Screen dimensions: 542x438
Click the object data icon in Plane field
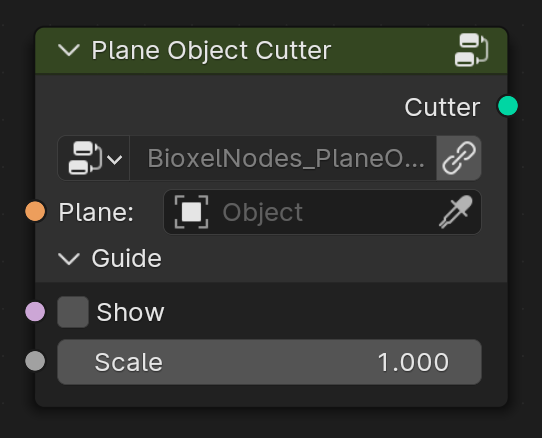tap(191, 212)
